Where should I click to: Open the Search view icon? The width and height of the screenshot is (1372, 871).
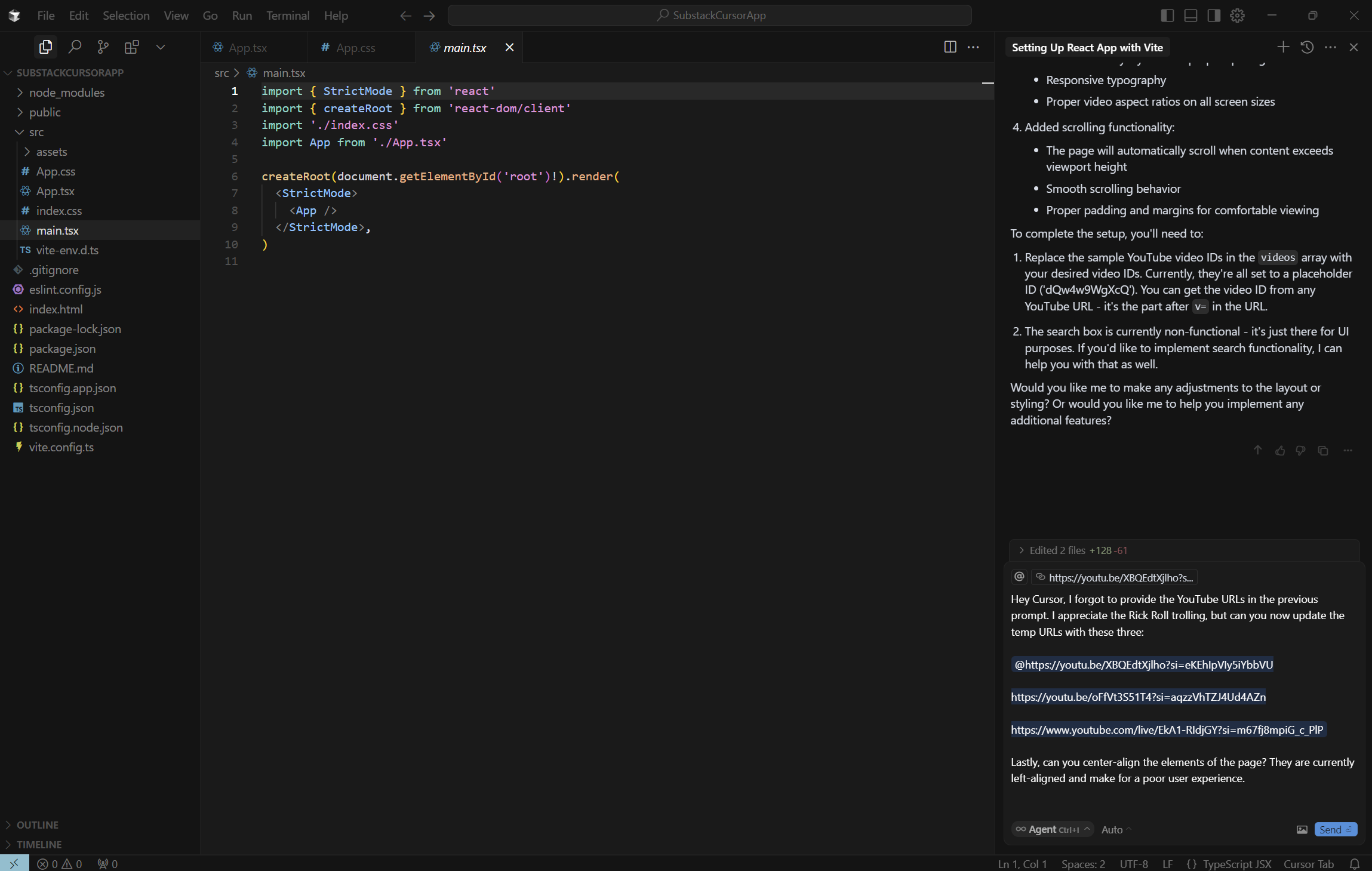tap(75, 47)
